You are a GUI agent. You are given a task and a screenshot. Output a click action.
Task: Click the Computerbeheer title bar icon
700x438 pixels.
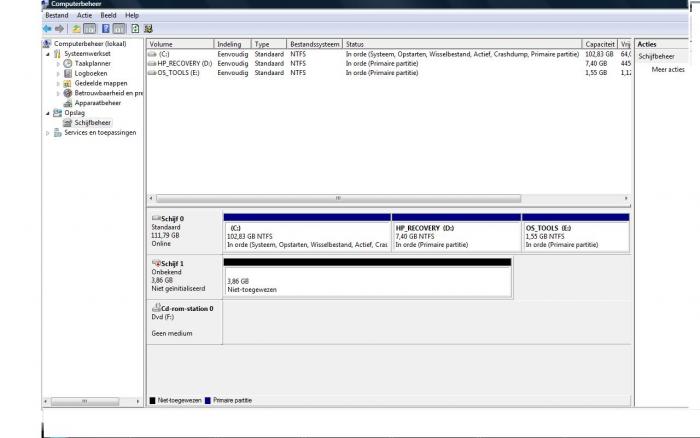[x=45, y=4]
